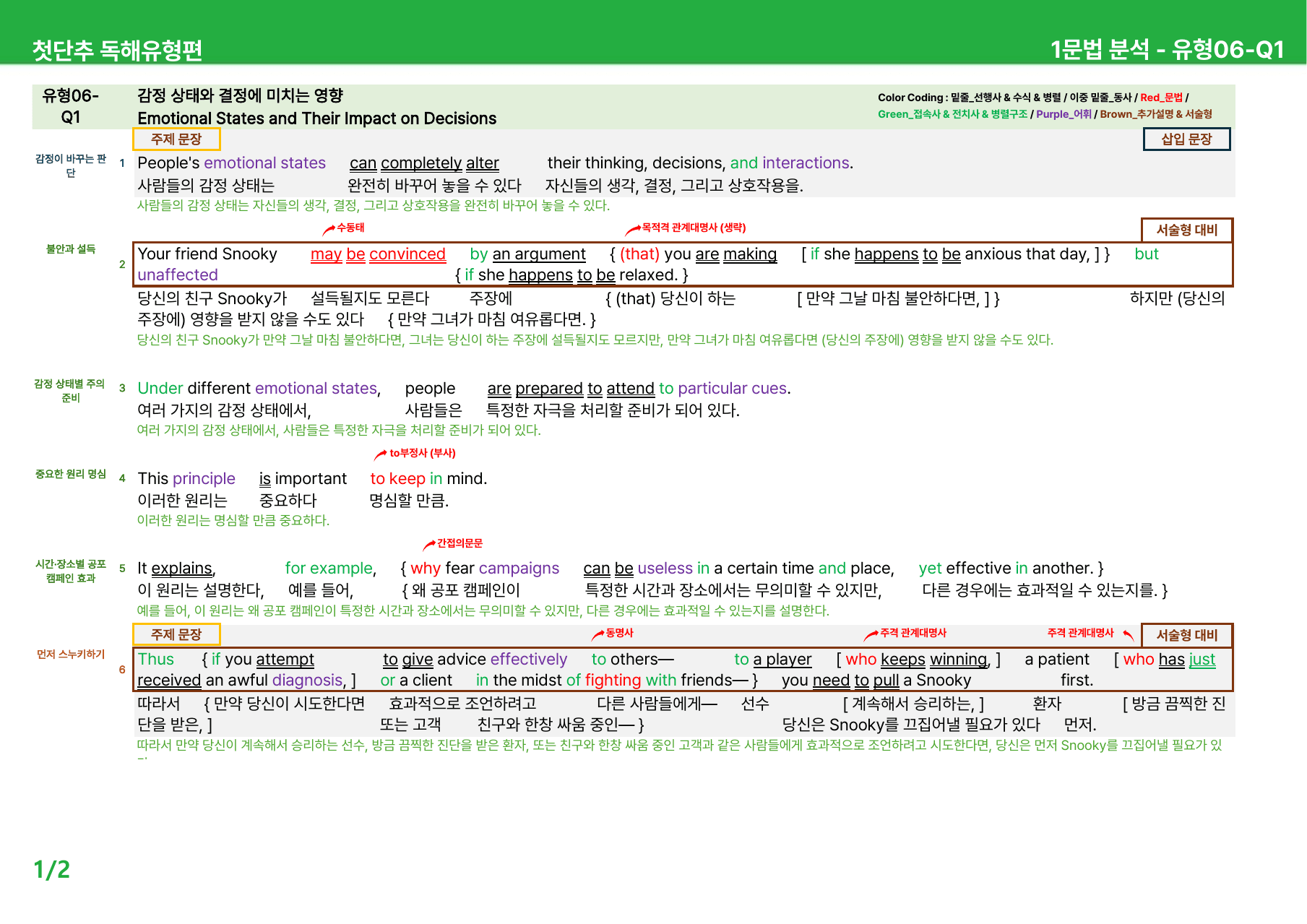1307x924 pixels.
Task: Click the annotation 'to부정사 (부사)'
Action: [x=423, y=453]
